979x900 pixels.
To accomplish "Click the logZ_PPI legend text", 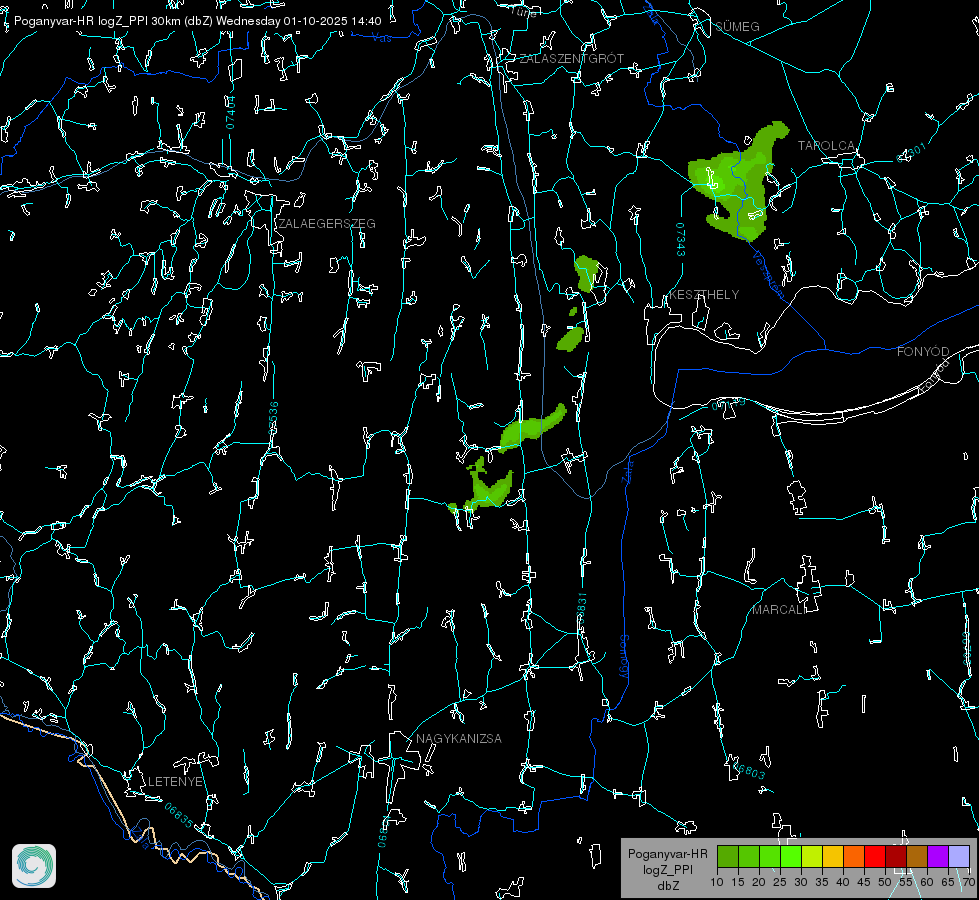I will (667, 869).
